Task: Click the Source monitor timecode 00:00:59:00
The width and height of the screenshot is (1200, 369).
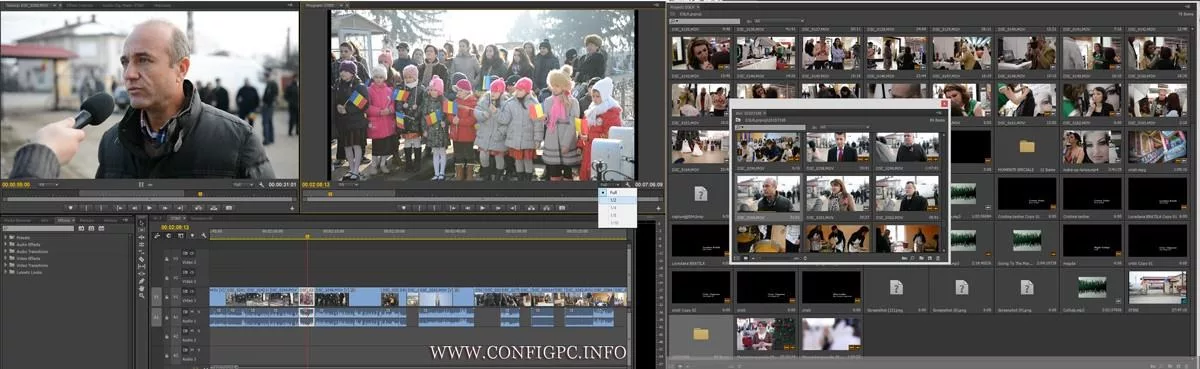Action: click(x=16, y=185)
